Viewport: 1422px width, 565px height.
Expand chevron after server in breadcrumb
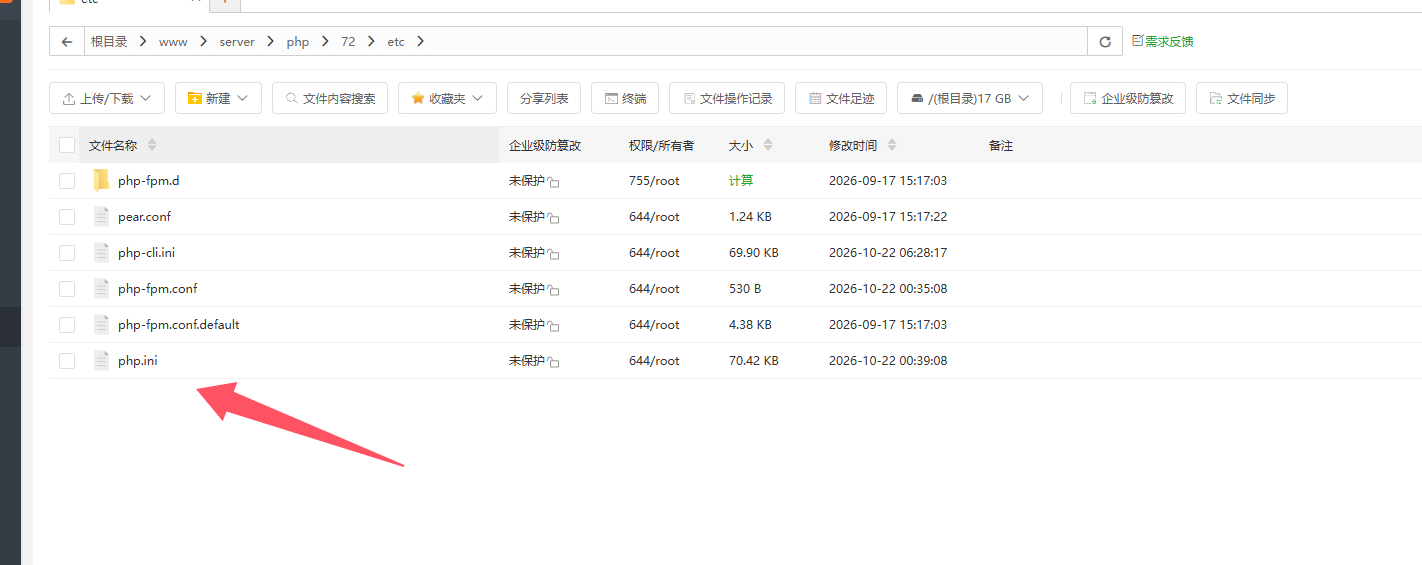pos(271,41)
